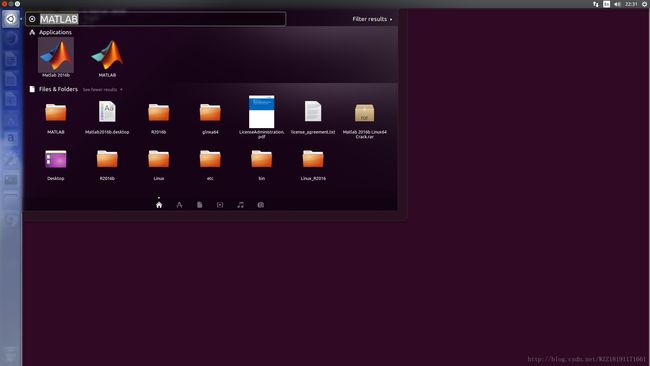Switch to the Files lens
This screenshot has width=650, height=366.
click(199, 205)
